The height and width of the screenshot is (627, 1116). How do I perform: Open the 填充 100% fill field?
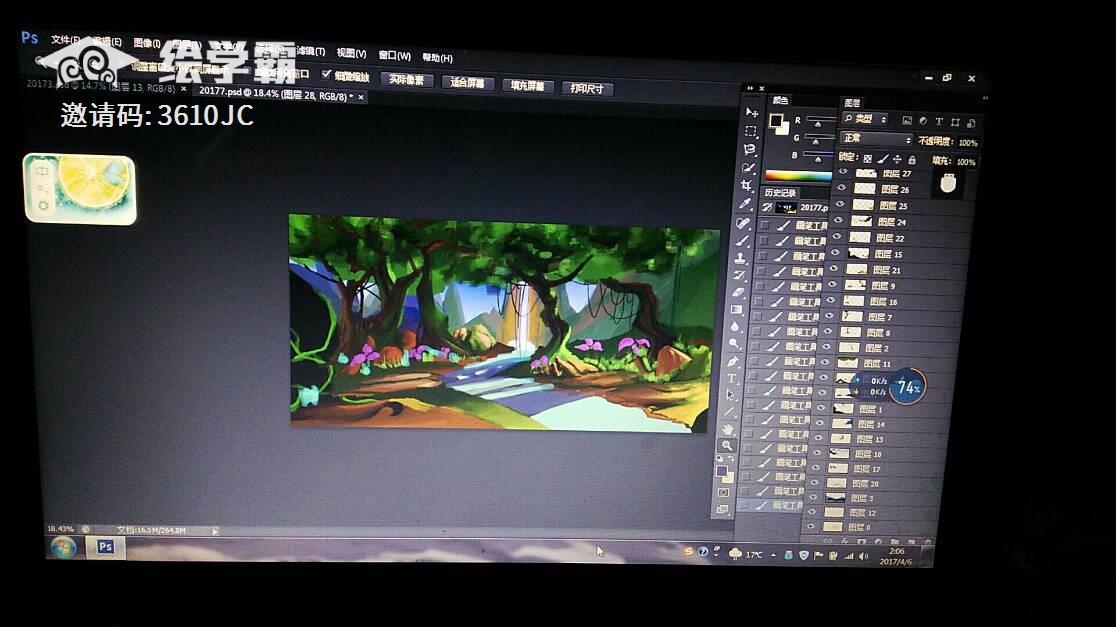pyautogui.click(x=965, y=162)
